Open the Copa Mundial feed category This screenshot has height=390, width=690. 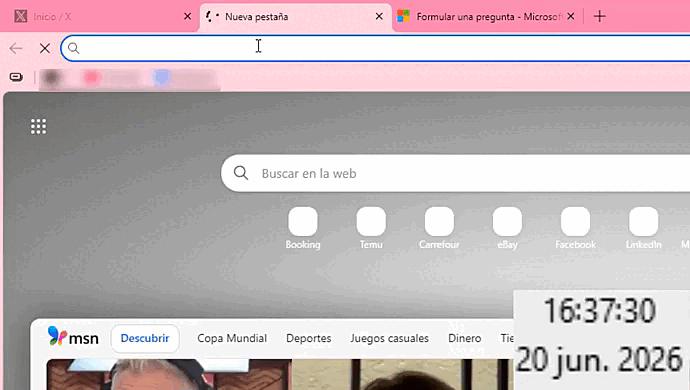click(232, 338)
